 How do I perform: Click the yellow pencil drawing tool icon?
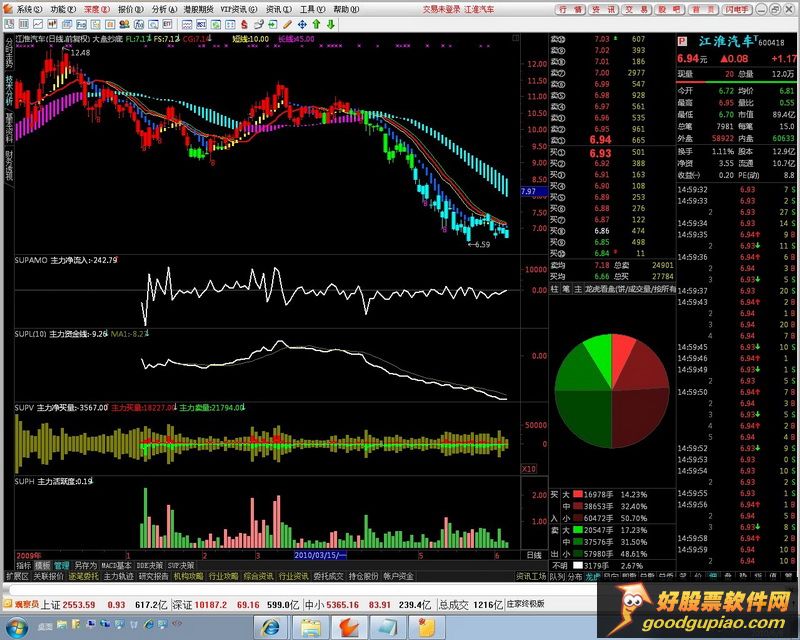click(x=287, y=24)
